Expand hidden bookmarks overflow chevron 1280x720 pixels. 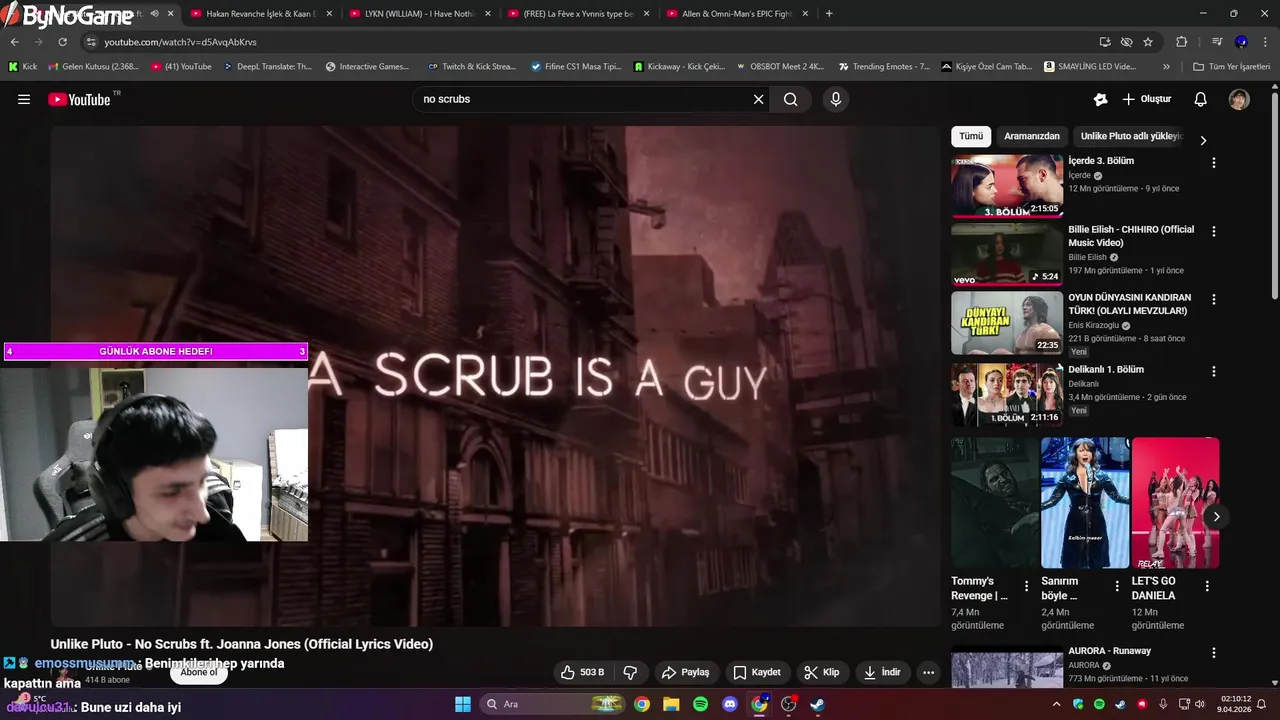[1166, 67]
